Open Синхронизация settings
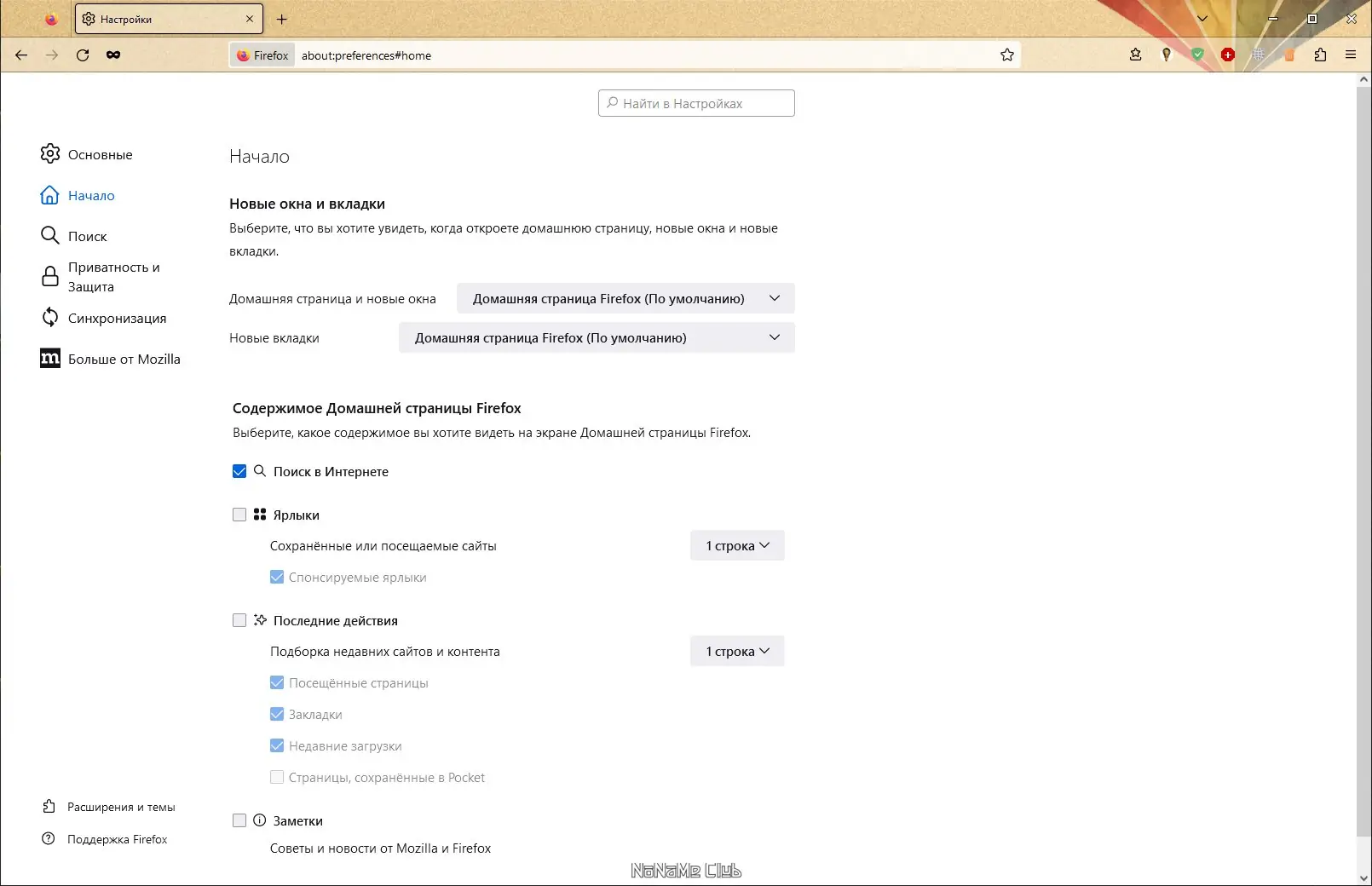 (103, 318)
